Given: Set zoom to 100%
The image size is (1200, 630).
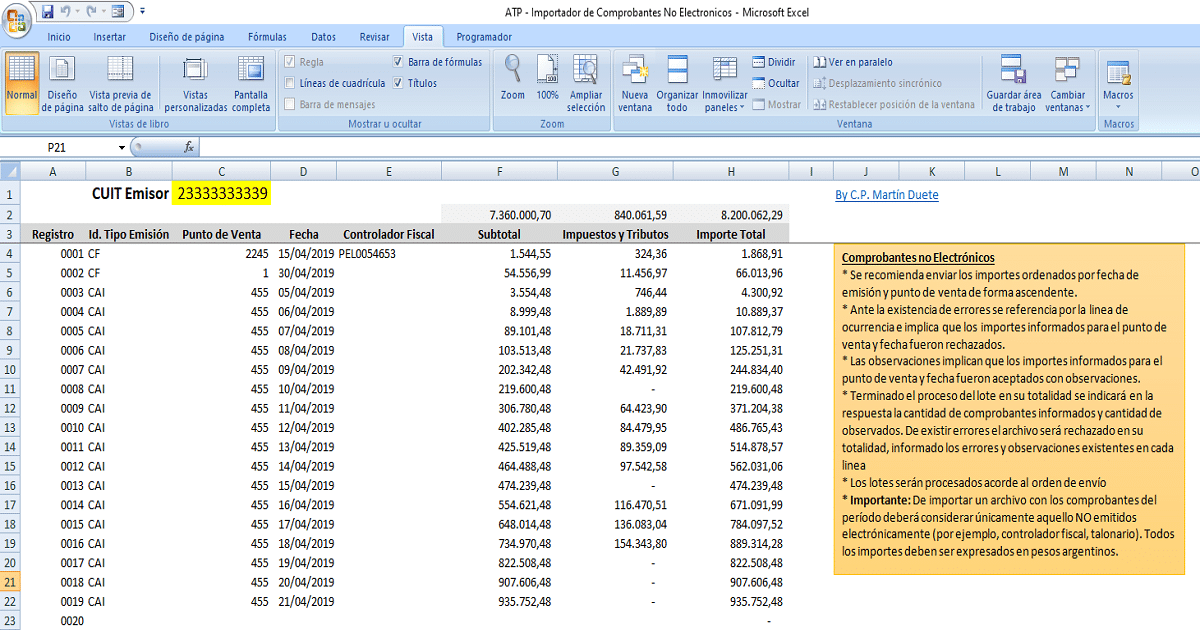Looking at the screenshot, I should [547, 77].
